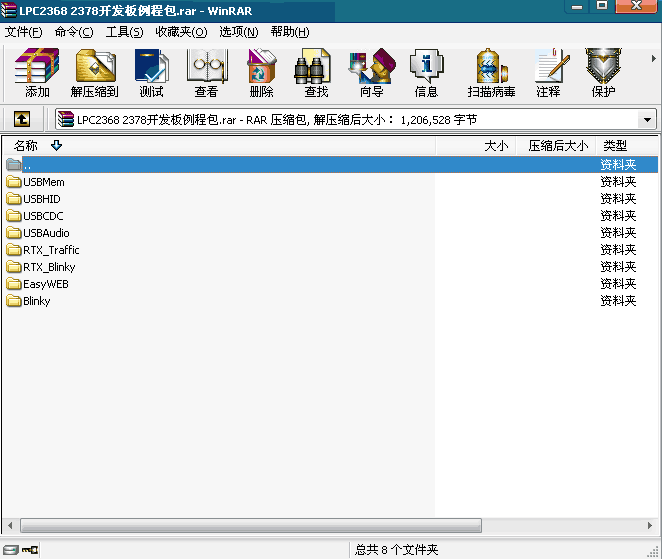Show more toolbar buttons via right arrow
The width and height of the screenshot is (662, 559).
pos(654,59)
